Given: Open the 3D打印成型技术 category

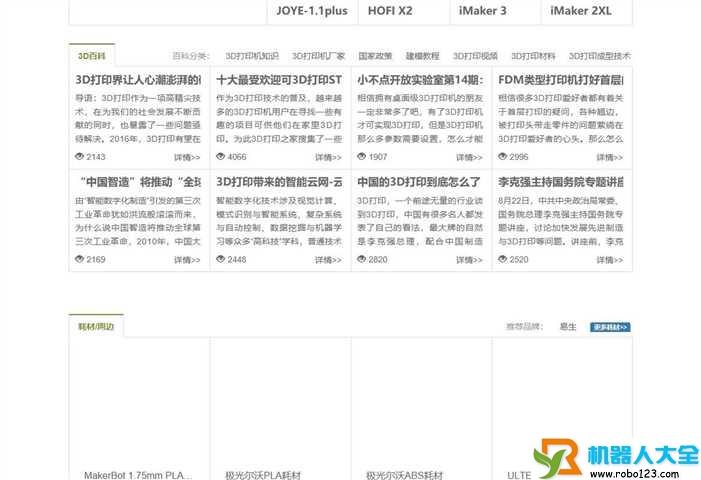Looking at the screenshot, I should [600, 56].
